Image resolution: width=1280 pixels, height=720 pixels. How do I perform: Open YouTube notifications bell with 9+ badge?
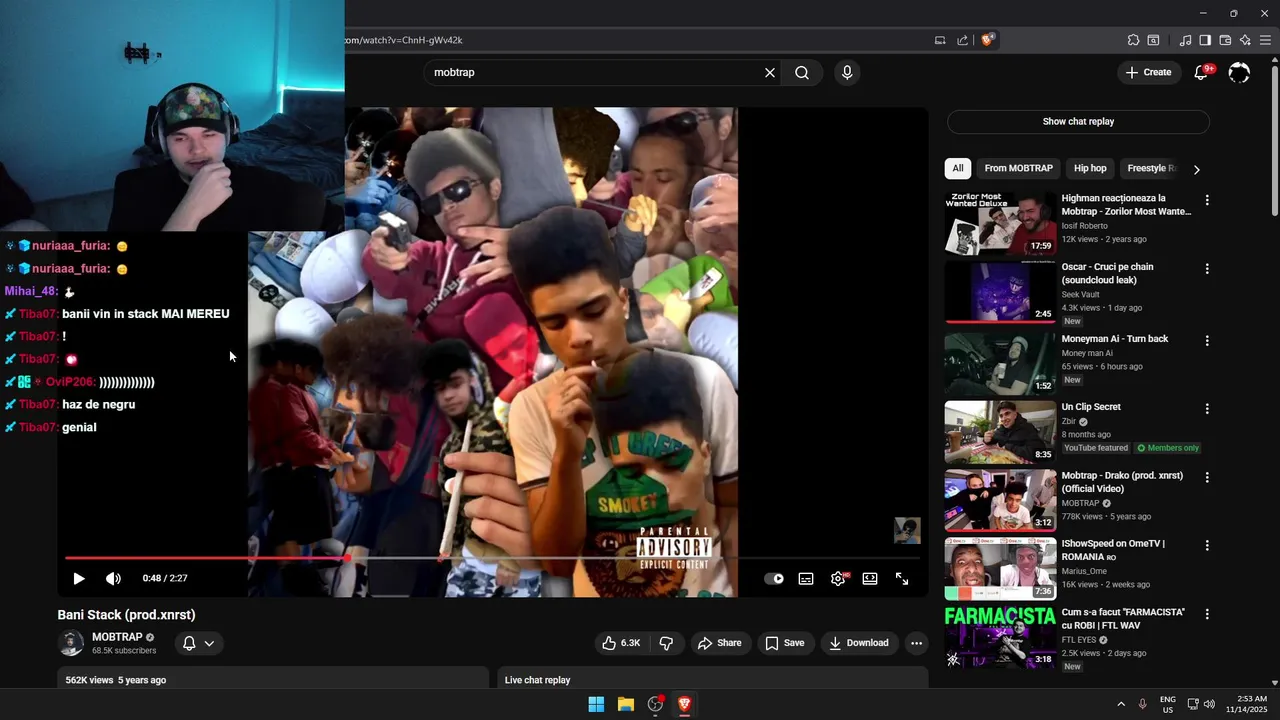pyautogui.click(x=1202, y=72)
